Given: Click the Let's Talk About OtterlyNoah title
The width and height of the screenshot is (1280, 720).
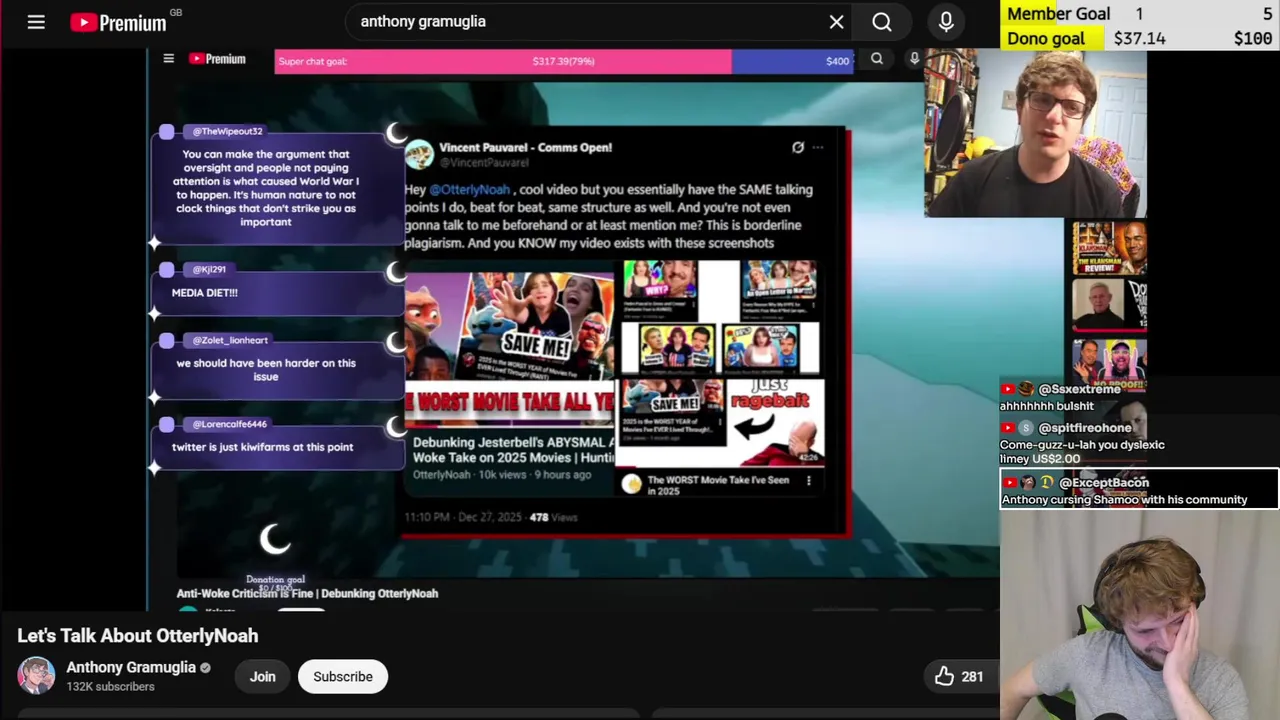Looking at the screenshot, I should click(138, 636).
